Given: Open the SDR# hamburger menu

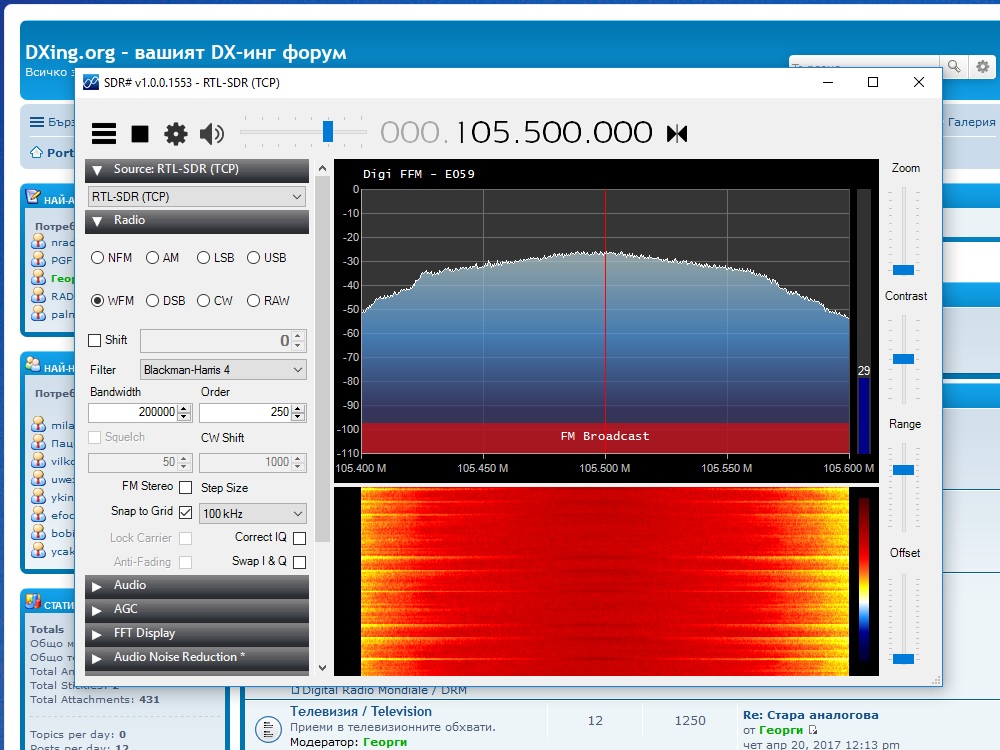Looking at the screenshot, I should click(x=104, y=133).
